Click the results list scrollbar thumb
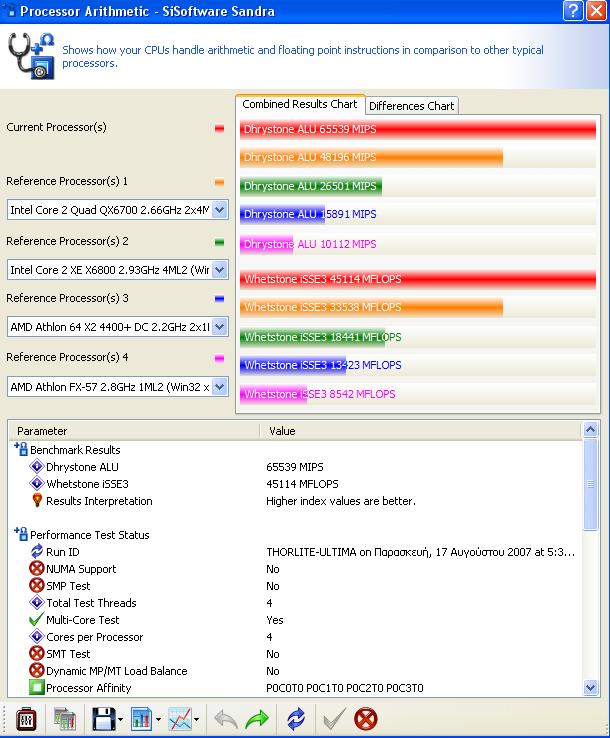Screen dimensions: 610x738 [590, 484]
